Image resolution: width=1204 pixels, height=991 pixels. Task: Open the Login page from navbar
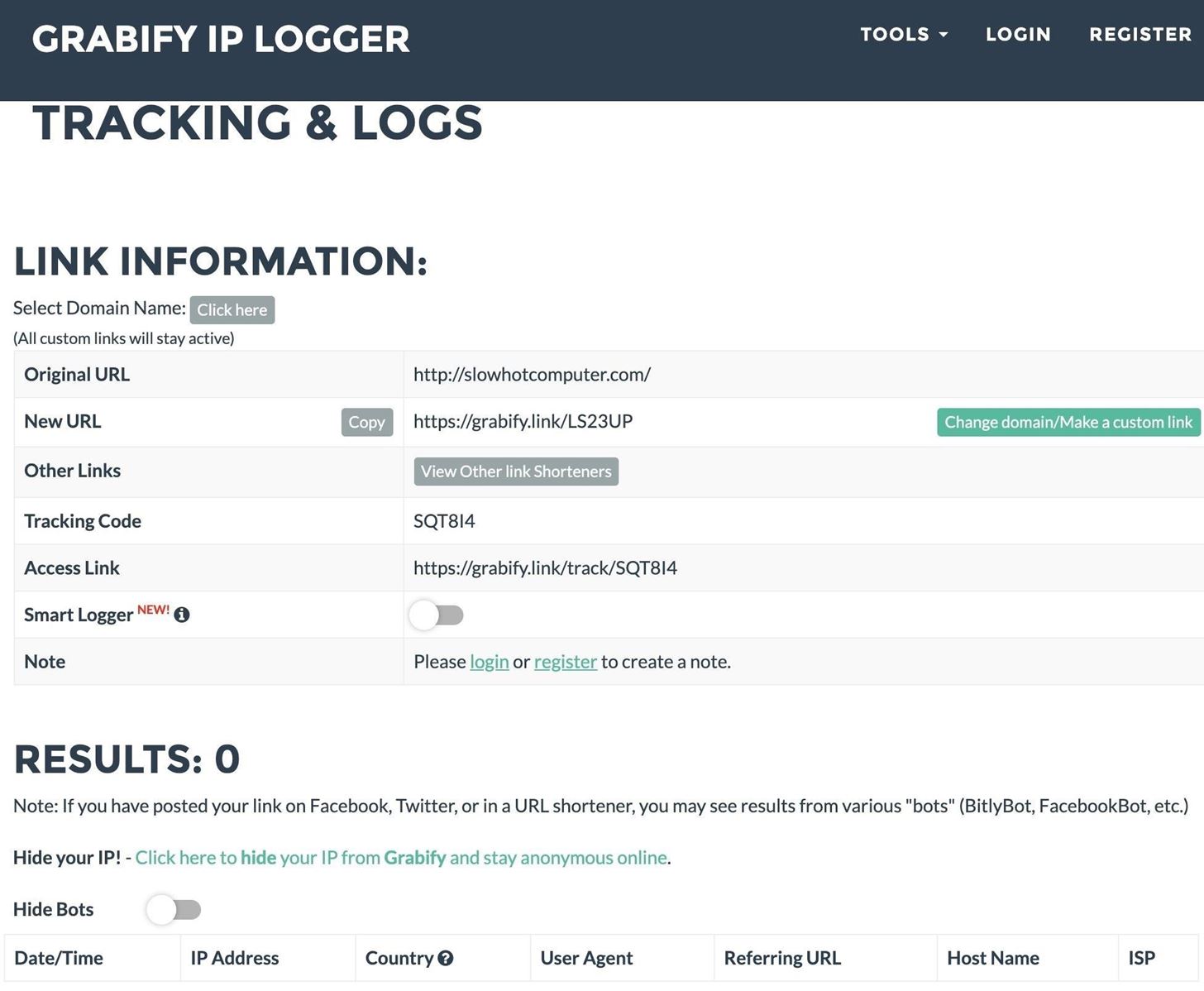click(x=1018, y=34)
